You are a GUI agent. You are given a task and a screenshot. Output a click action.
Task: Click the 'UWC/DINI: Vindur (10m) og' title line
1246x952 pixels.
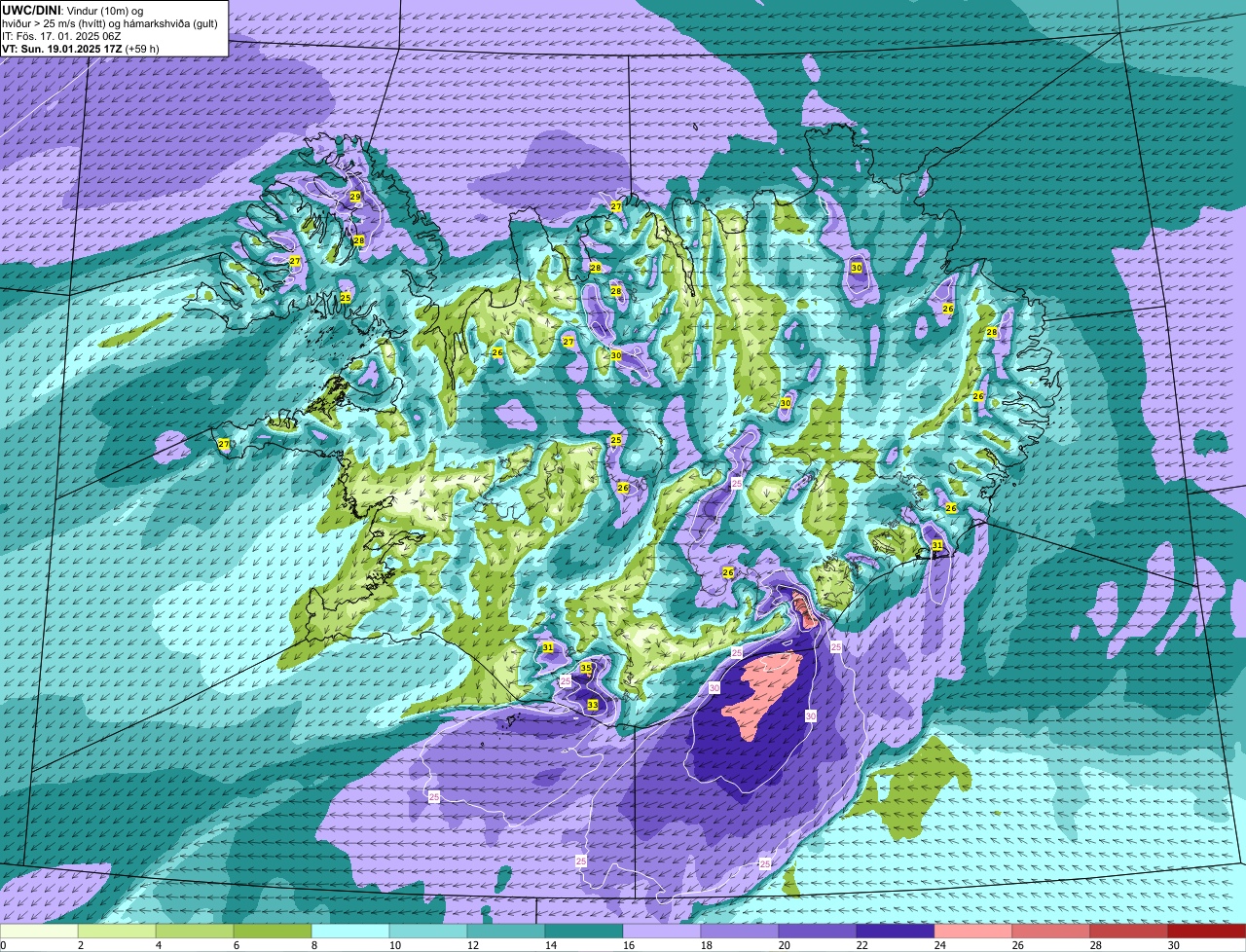click(x=73, y=10)
